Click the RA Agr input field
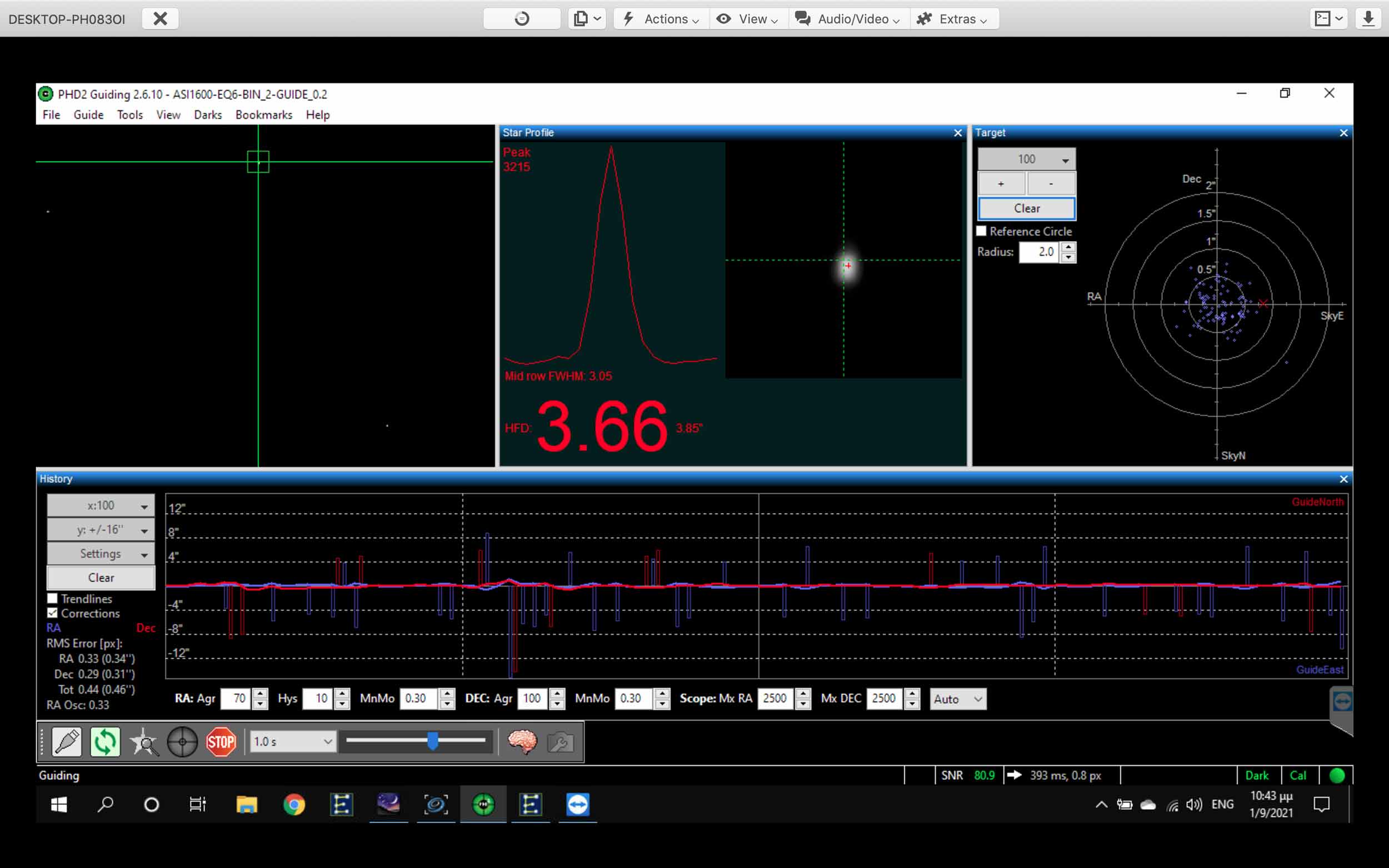The image size is (1389, 868). pos(236,699)
